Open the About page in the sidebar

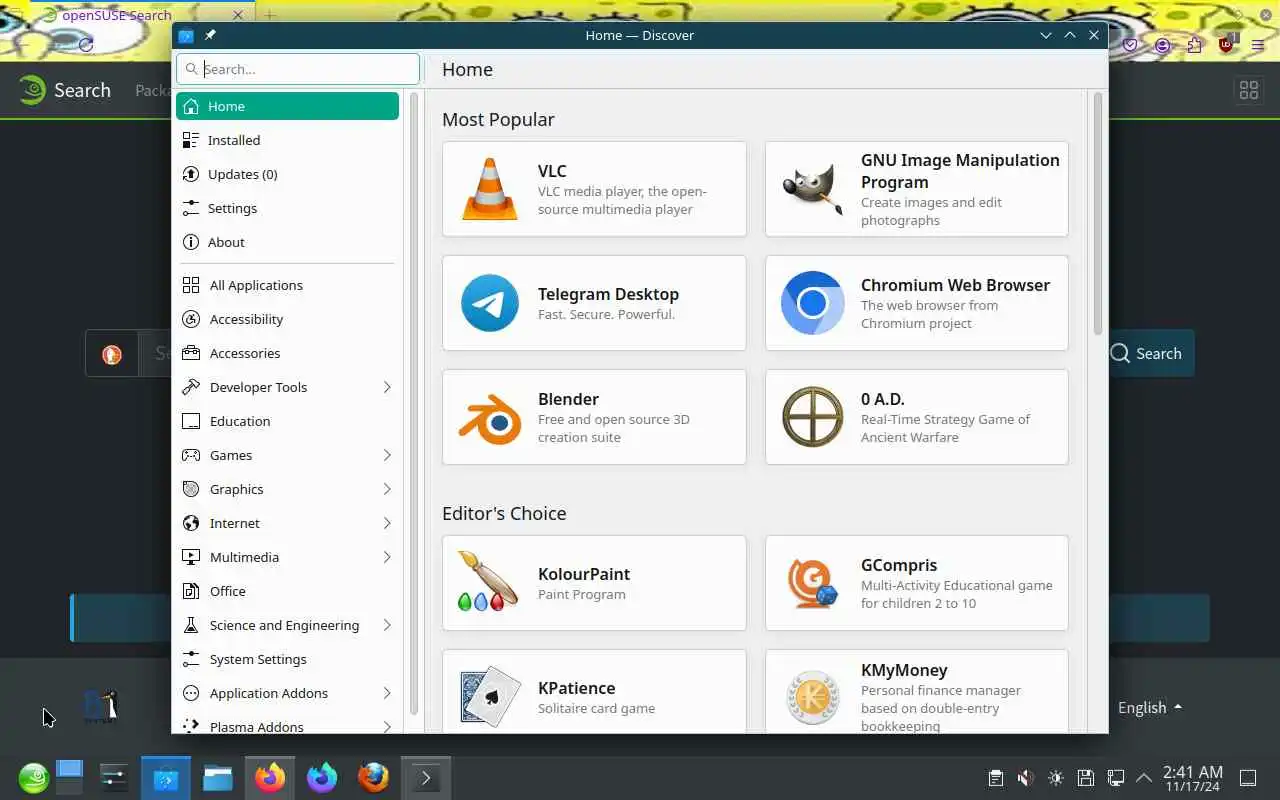[288, 242]
